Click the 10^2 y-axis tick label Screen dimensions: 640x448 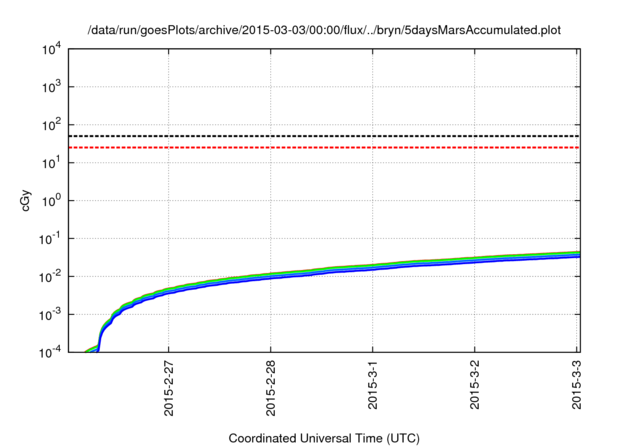pos(51,126)
